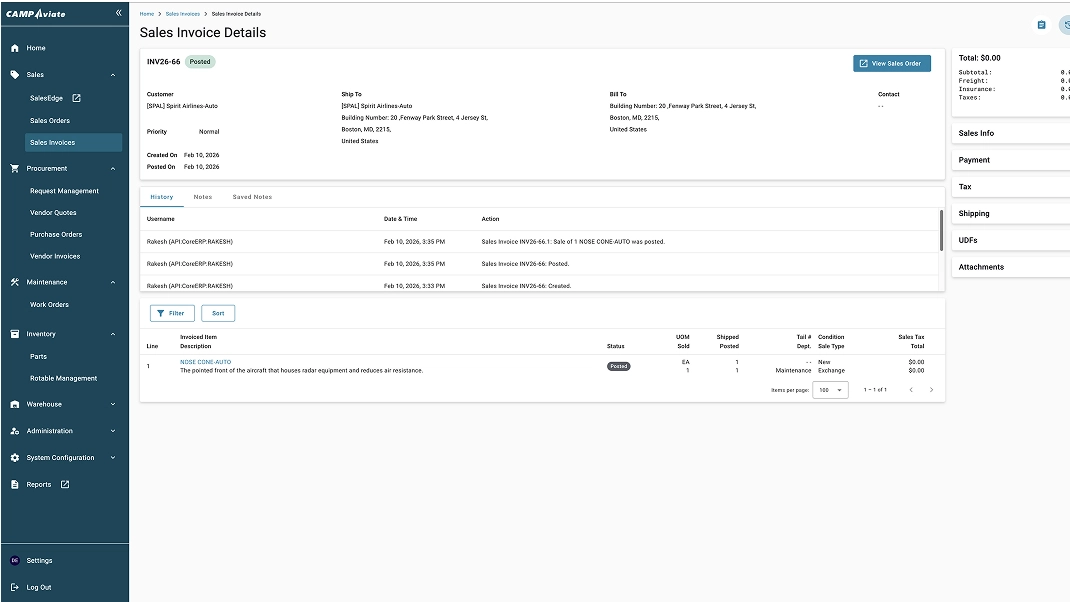Click the Sales Invoices breadcrumb link

[x=183, y=14]
